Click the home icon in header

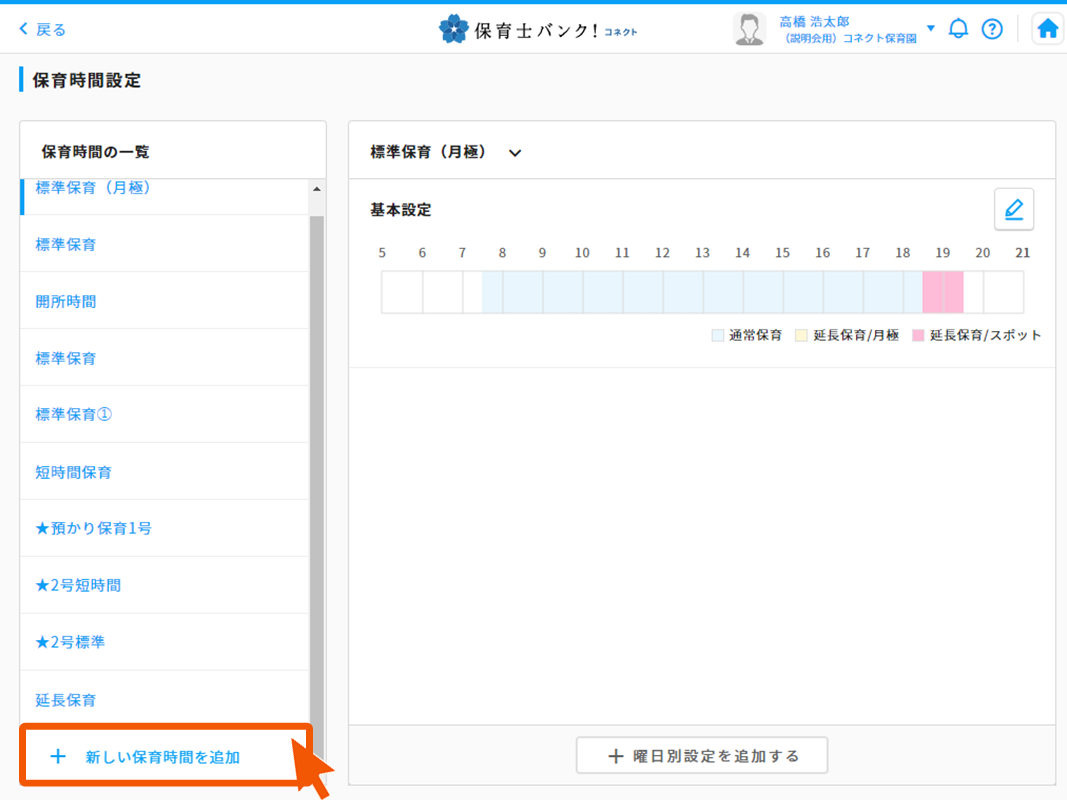[x=1047, y=29]
